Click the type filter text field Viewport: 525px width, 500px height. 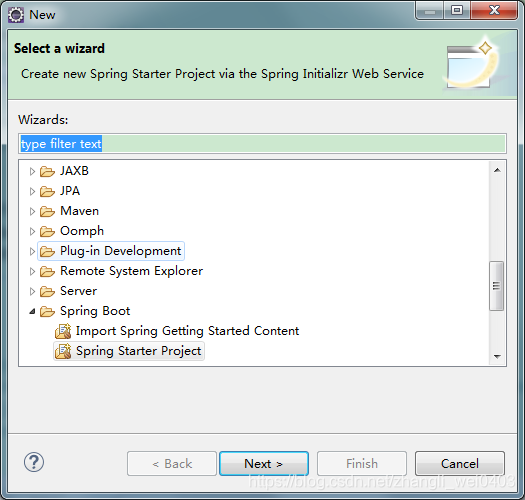click(262, 144)
